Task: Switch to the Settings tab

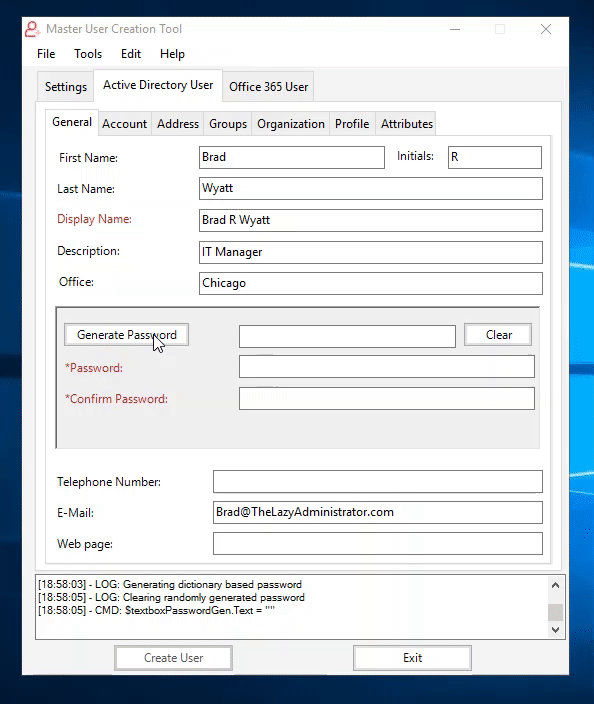Action: tap(66, 87)
